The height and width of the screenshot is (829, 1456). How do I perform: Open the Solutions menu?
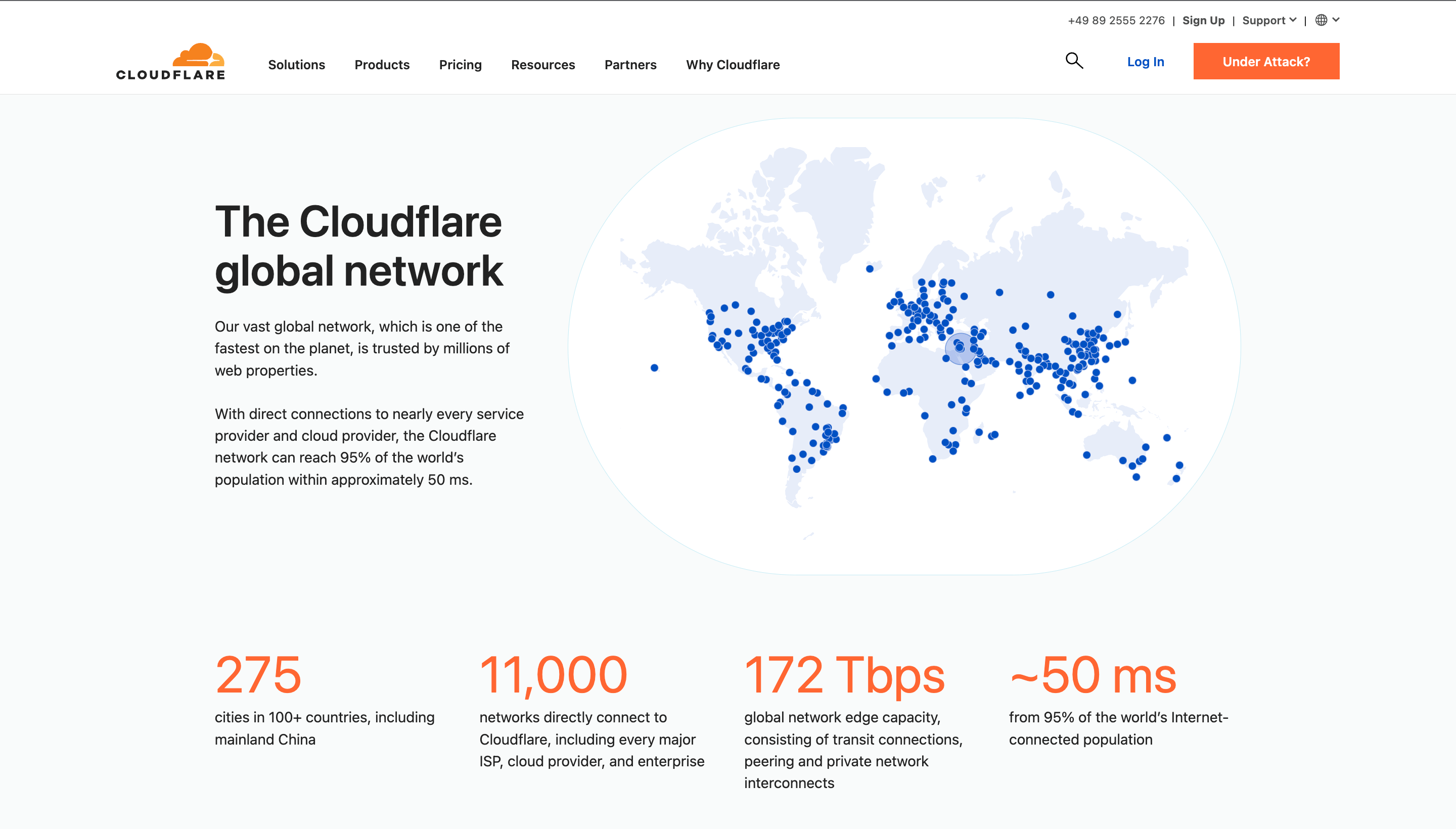296,64
